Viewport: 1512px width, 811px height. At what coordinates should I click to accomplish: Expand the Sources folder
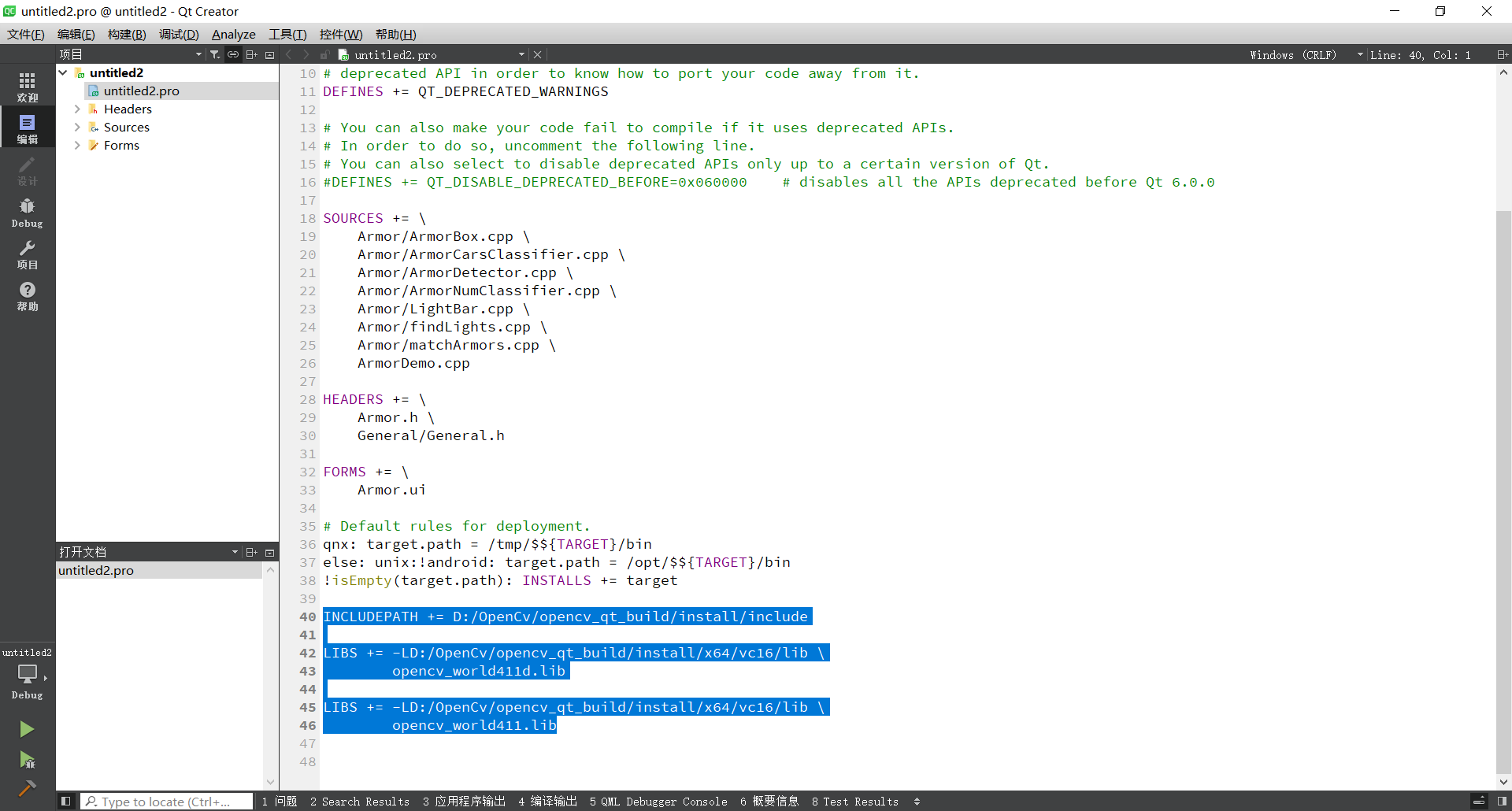(x=77, y=127)
